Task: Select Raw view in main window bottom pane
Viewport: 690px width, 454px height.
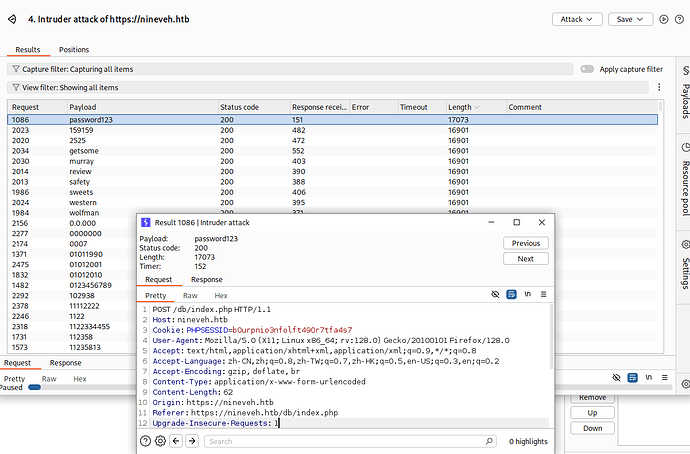Action: click(x=49, y=379)
